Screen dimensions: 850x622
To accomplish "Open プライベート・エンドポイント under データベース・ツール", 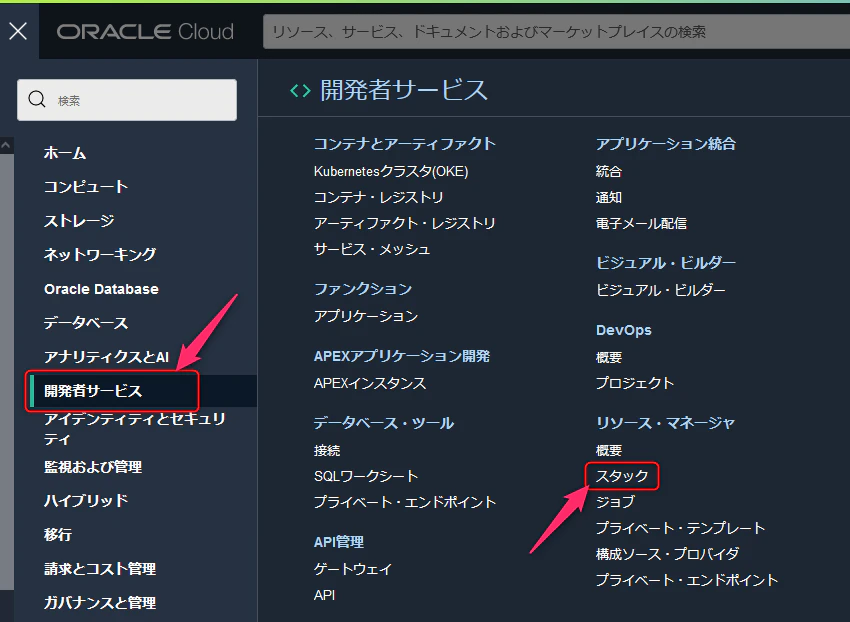I will coord(405,502).
